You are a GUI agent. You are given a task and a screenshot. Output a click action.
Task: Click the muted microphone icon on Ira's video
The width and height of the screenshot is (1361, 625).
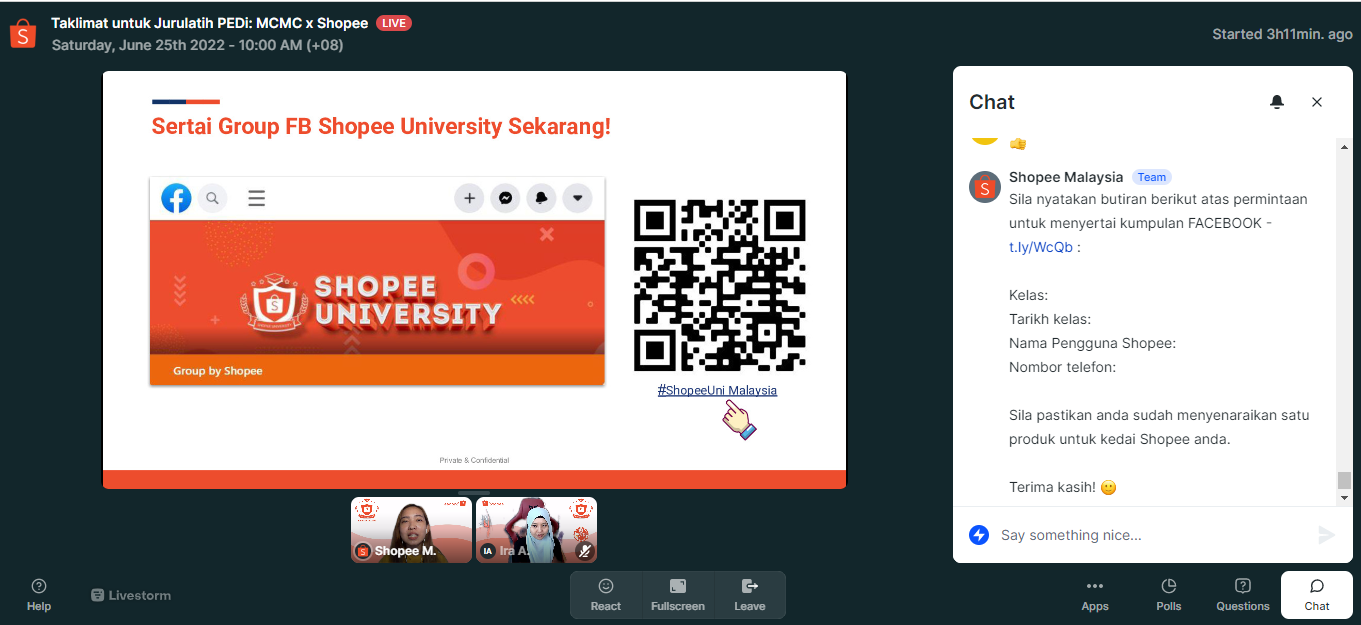585,551
